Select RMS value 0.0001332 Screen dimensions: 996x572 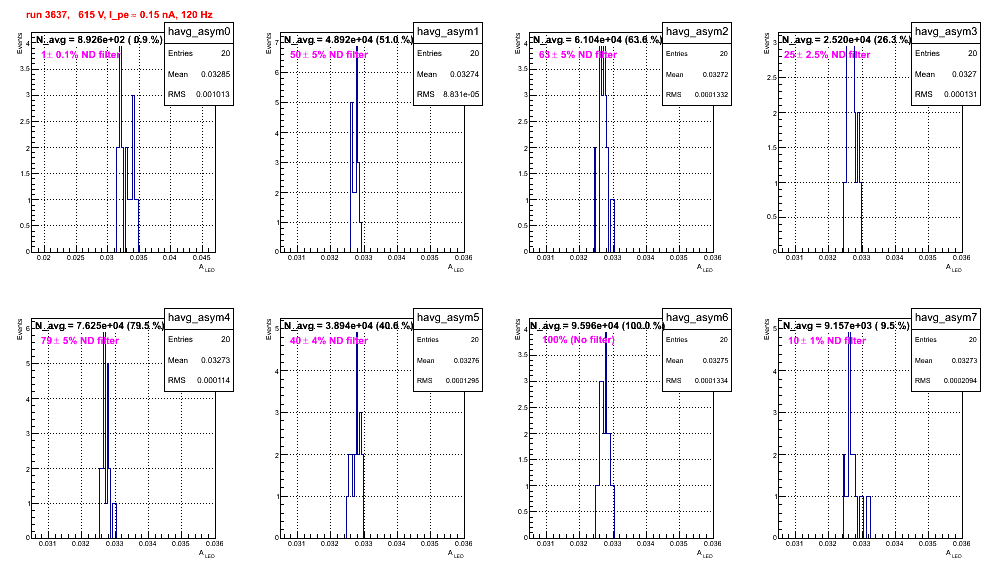click(712, 95)
